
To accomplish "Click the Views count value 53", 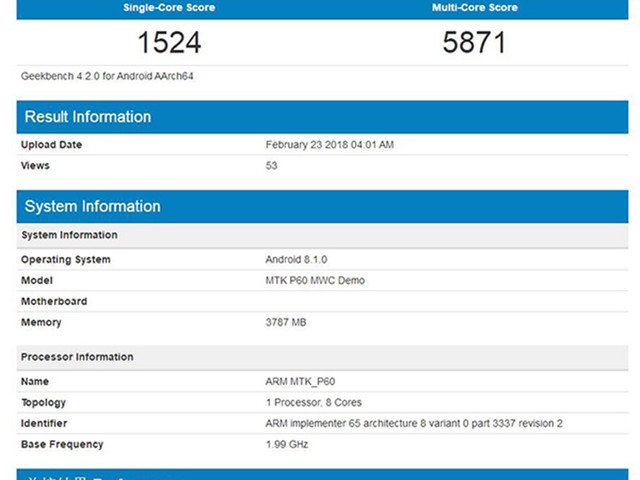I will [x=271, y=166].
